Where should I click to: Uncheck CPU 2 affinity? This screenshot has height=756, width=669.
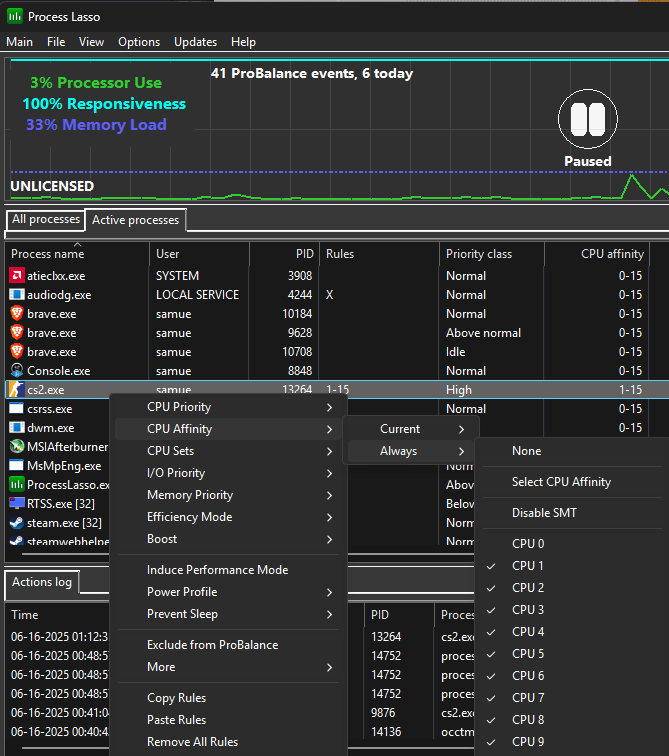point(573,588)
